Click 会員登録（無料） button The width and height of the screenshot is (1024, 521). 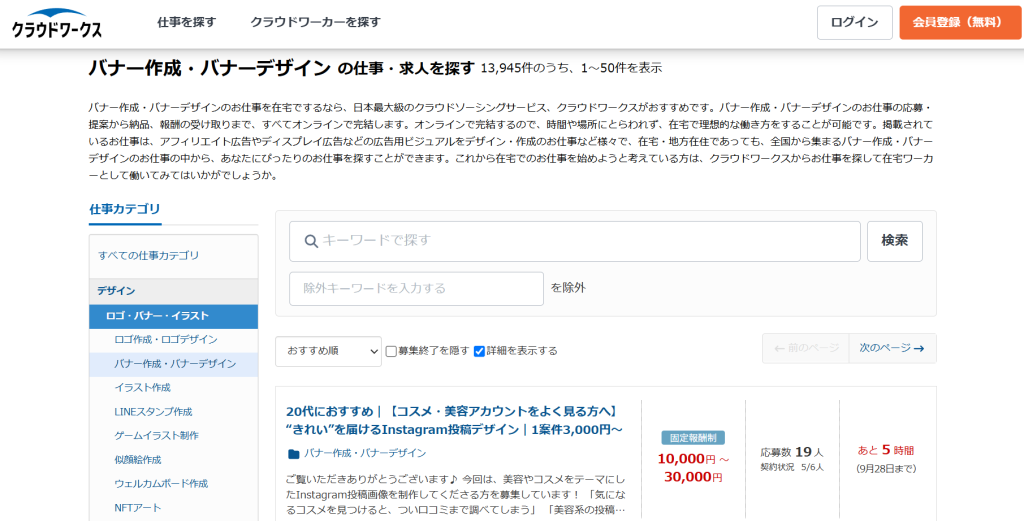(x=960, y=23)
